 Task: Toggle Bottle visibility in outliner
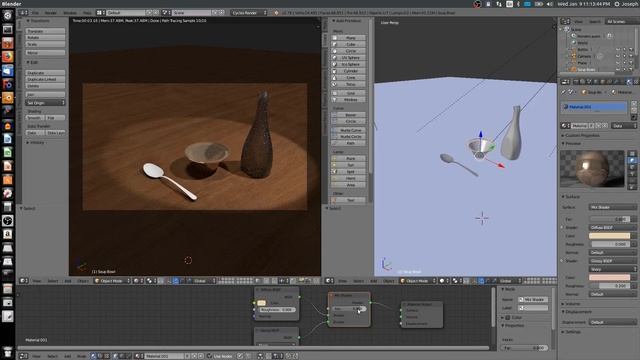click(x=618, y=49)
